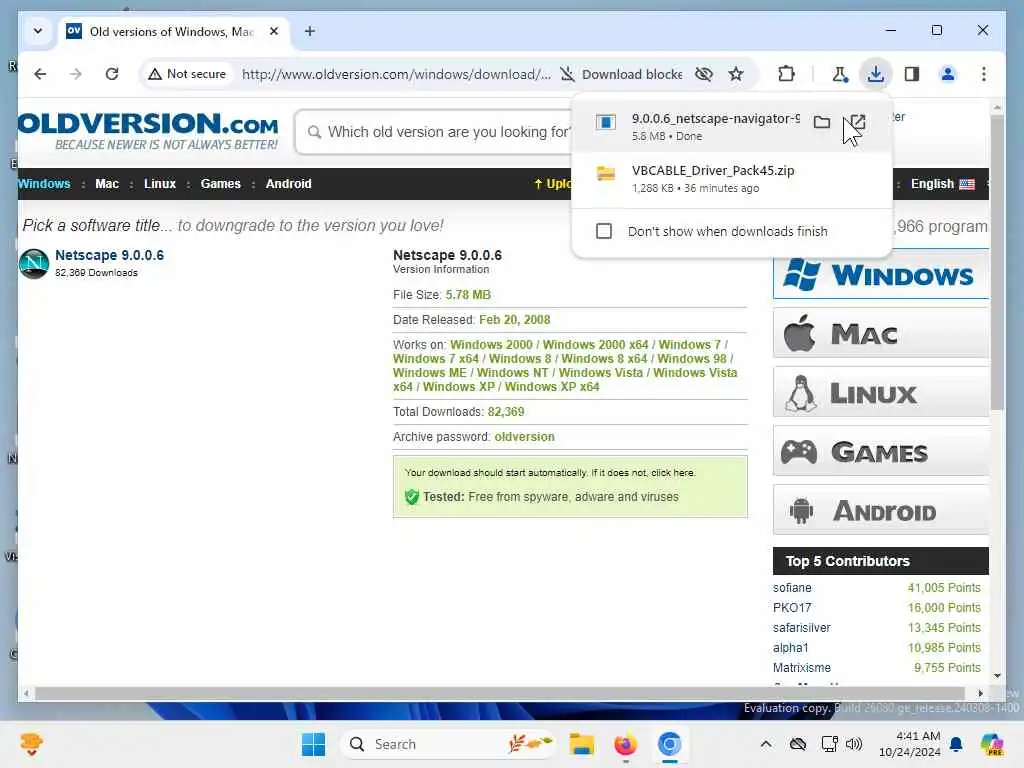The height and width of the screenshot is (768, 1024).
Task: Click the Netscape 9.0.0.6 title link
Action: 109,255
